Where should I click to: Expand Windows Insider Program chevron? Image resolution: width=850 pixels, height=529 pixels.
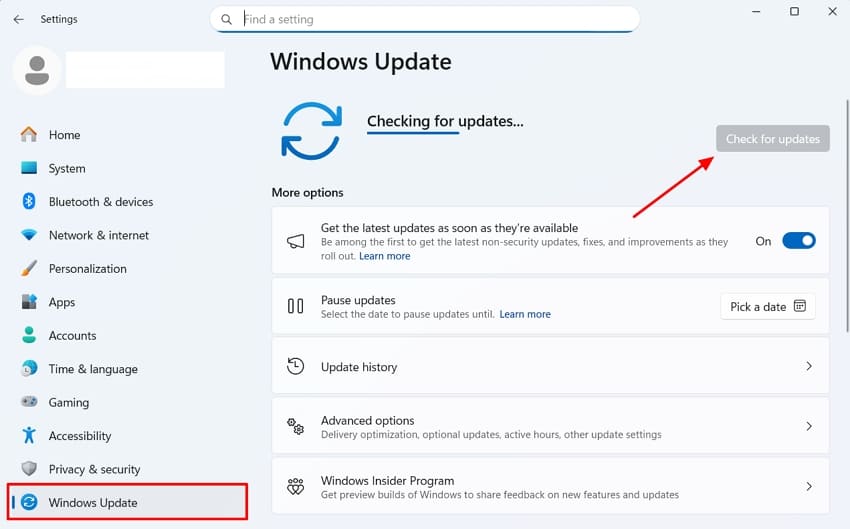(x=809, y=487)
